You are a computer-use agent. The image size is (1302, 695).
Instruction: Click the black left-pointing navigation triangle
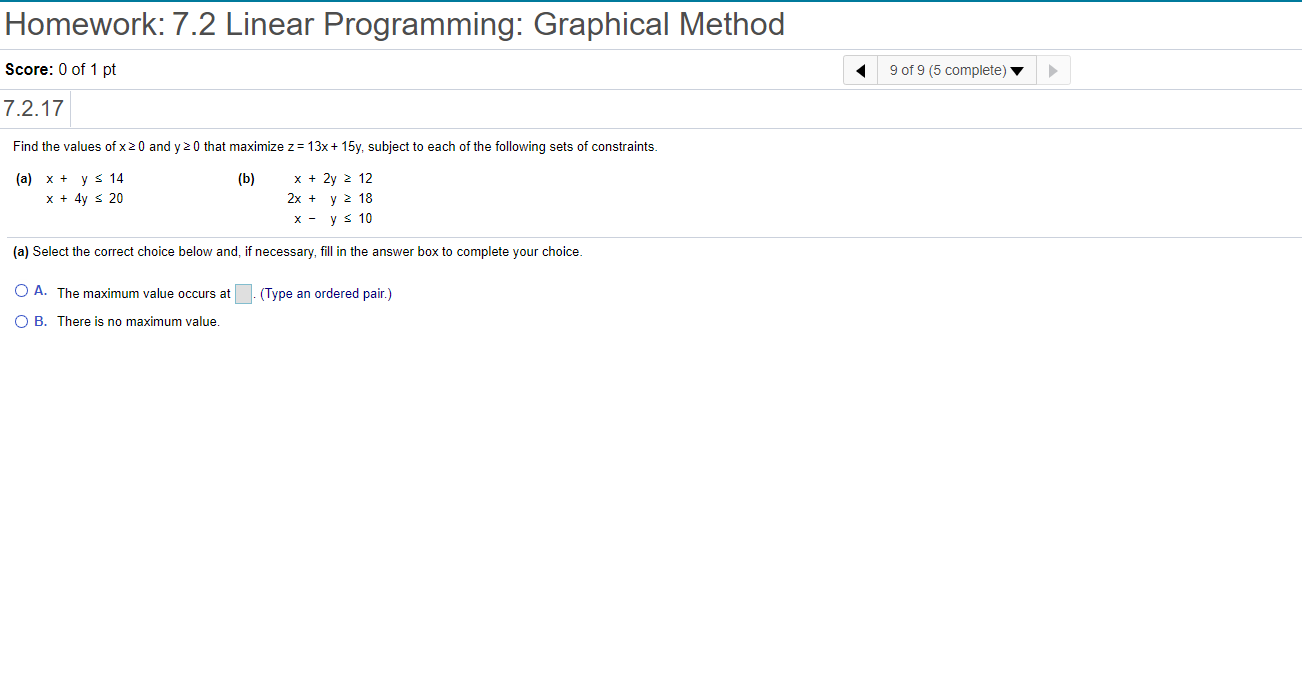click(860, 70)
